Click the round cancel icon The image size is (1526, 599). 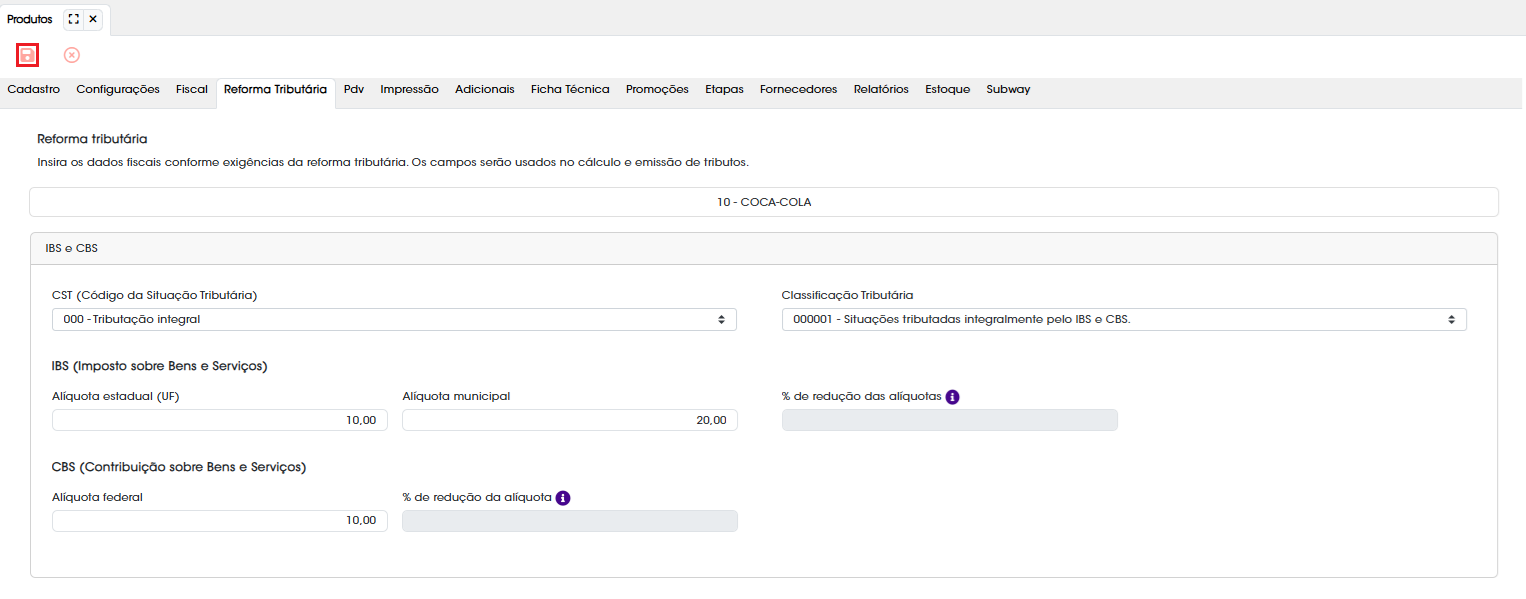72,55
